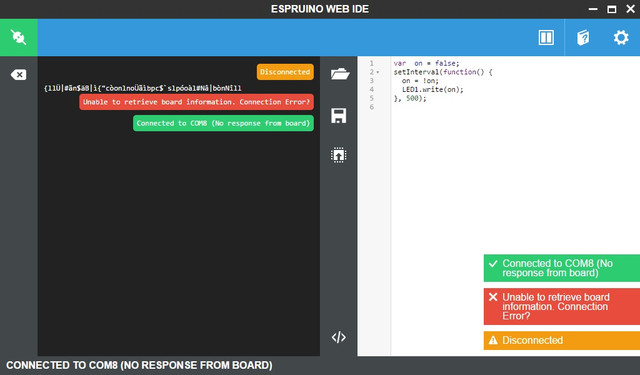The width and height of the screenshot is (640, 375).
Task: Open a file with the folder icon
Action: 340,74
